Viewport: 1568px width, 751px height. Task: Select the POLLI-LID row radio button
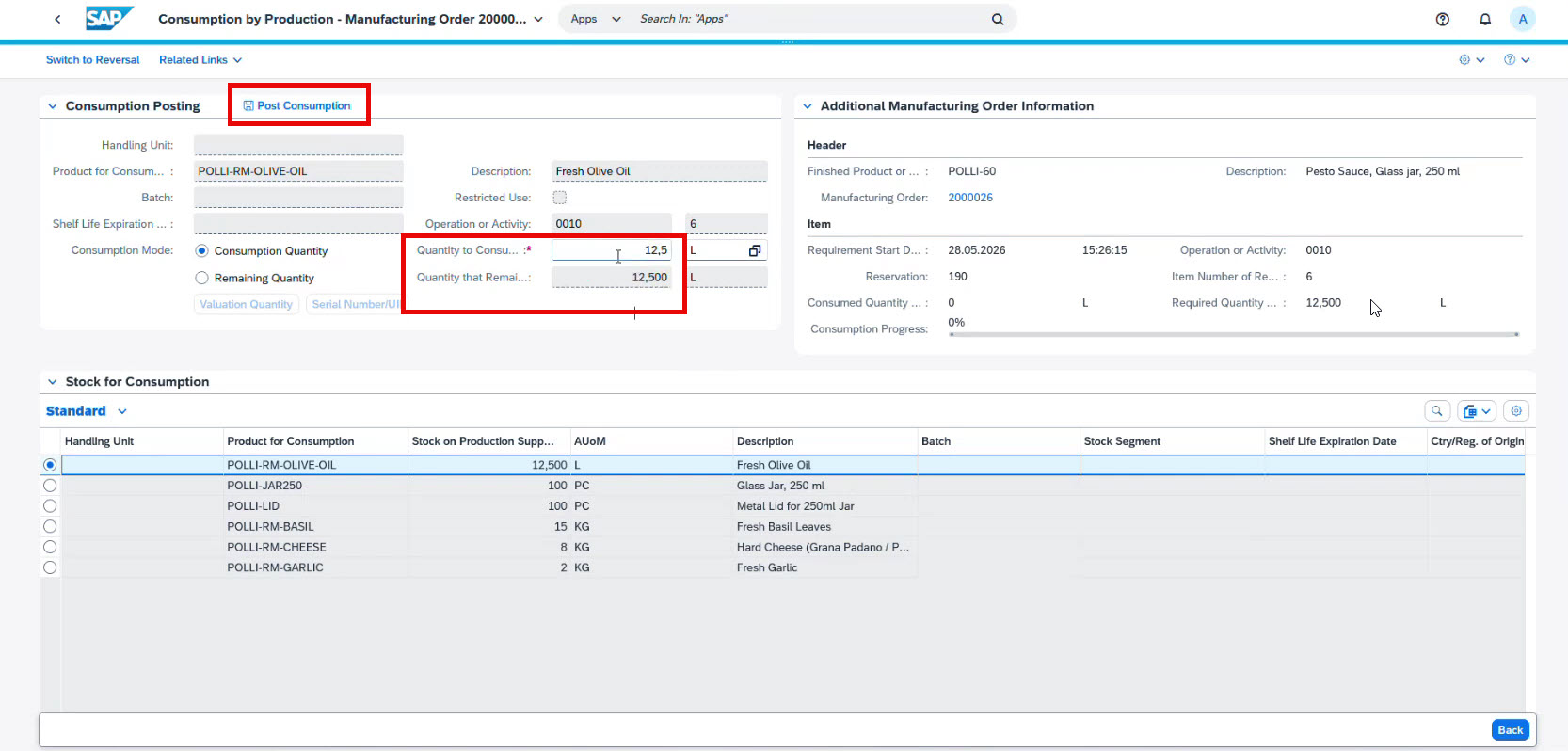pyautogui.click(x=50, y=506)
